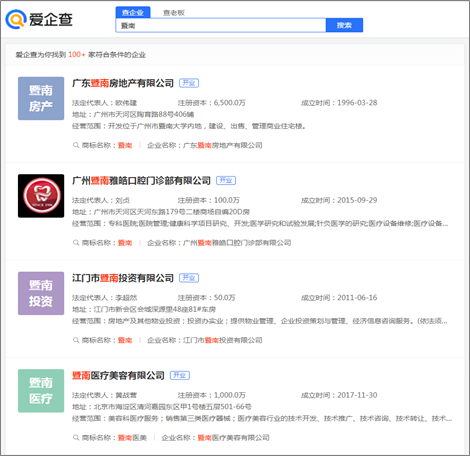Screen dimensions: 470x456
Task: Click legal representative 欧伟建
Action: click(126, 103)
